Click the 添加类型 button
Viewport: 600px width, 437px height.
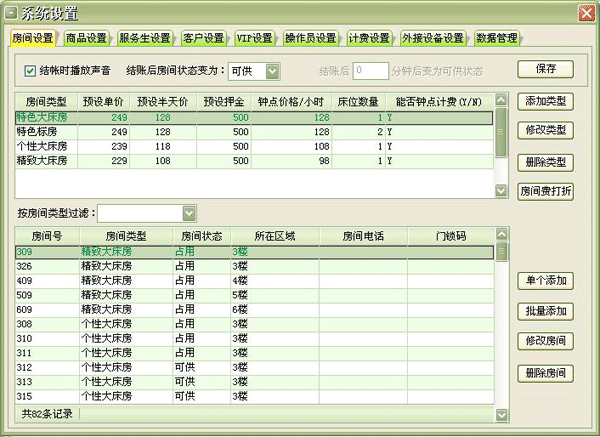click(x=545, y=101)
